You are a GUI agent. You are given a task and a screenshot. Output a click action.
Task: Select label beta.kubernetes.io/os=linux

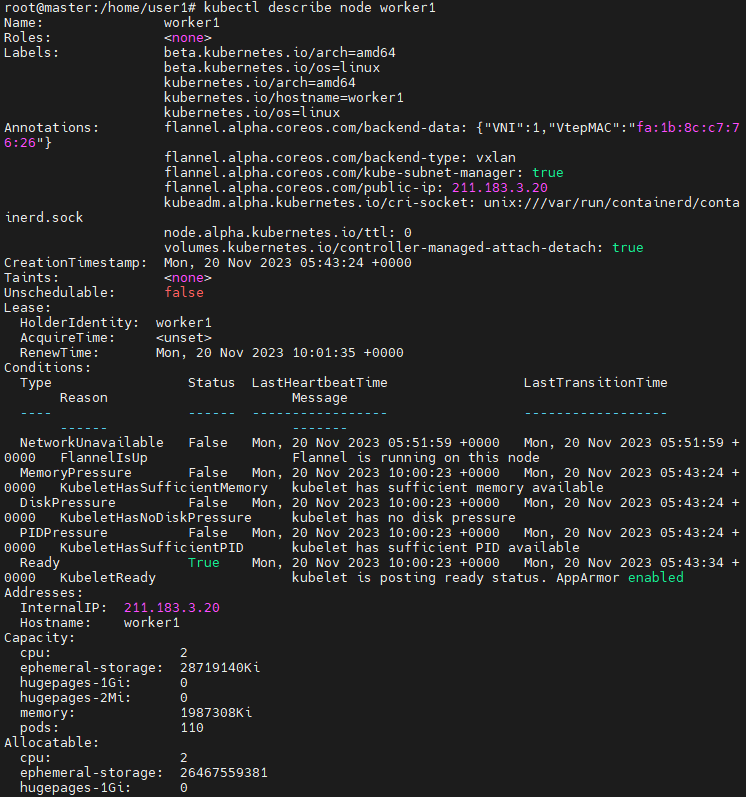(x=272, y=68)
